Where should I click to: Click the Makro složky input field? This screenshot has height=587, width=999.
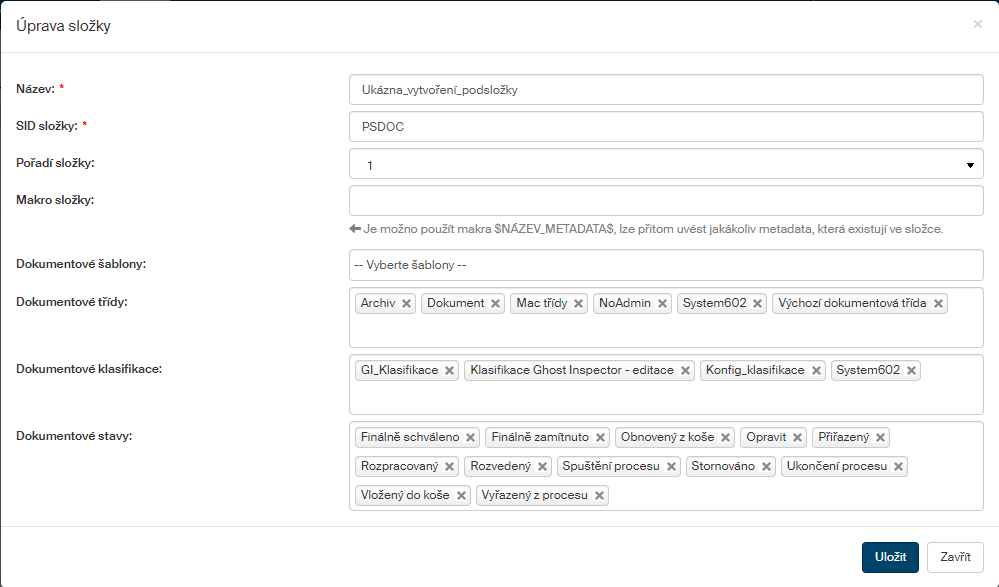click(x=666, y=201)
